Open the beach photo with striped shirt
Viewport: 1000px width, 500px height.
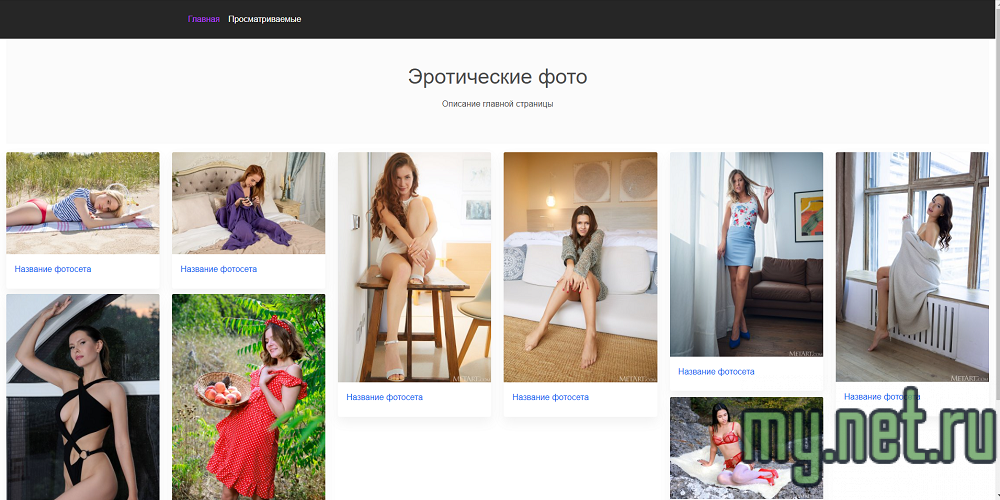pyautogui.click(x=83, y=203)
